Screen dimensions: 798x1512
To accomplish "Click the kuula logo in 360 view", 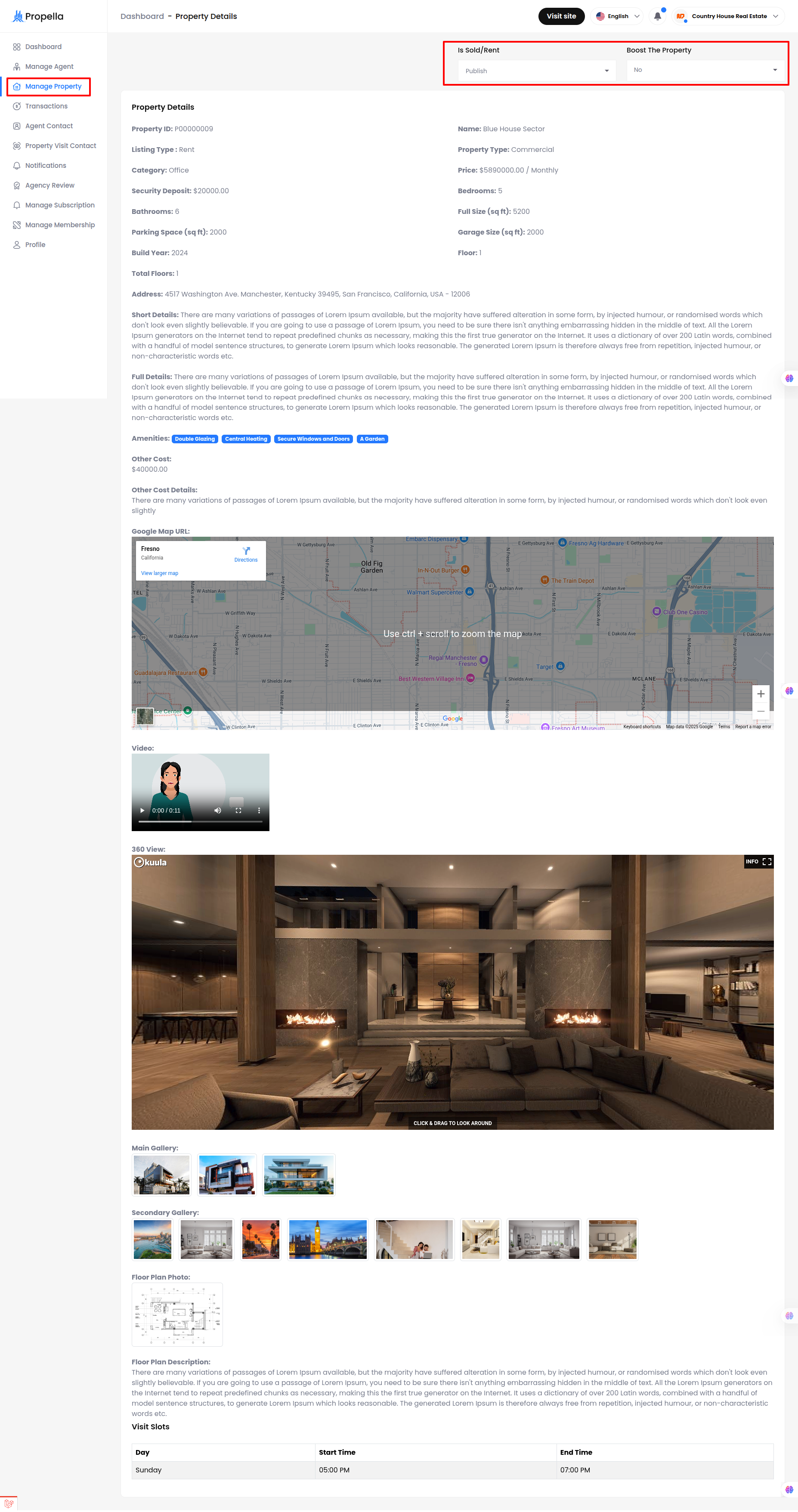I will click(150, 862).
